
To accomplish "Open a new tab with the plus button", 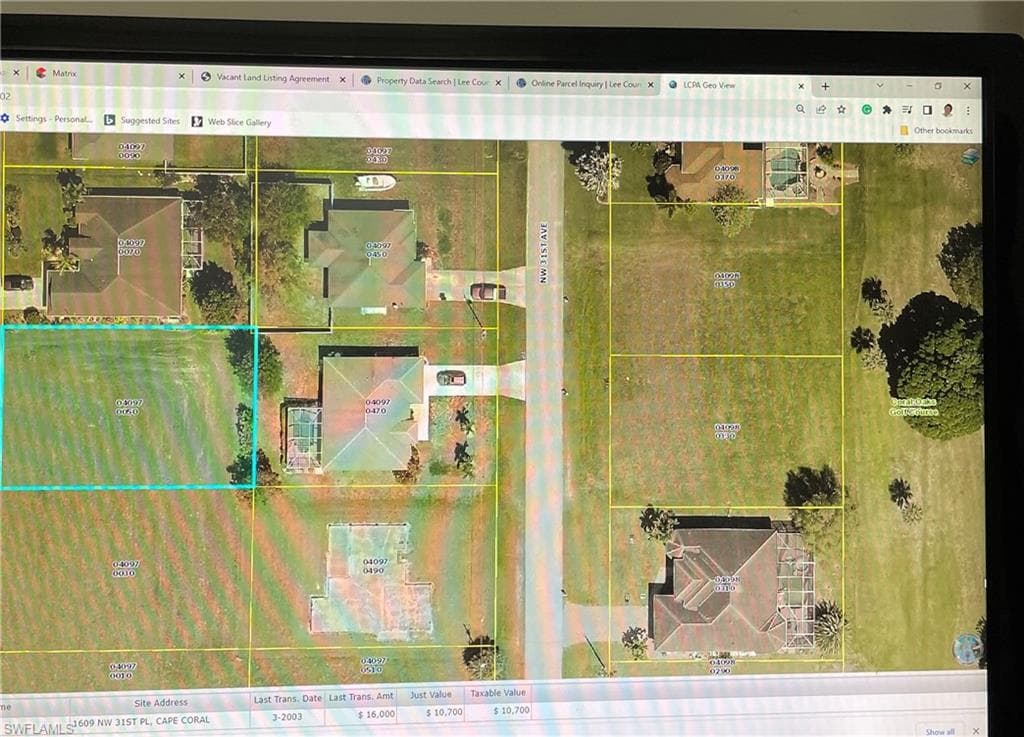I will click(x=825, y=86).
